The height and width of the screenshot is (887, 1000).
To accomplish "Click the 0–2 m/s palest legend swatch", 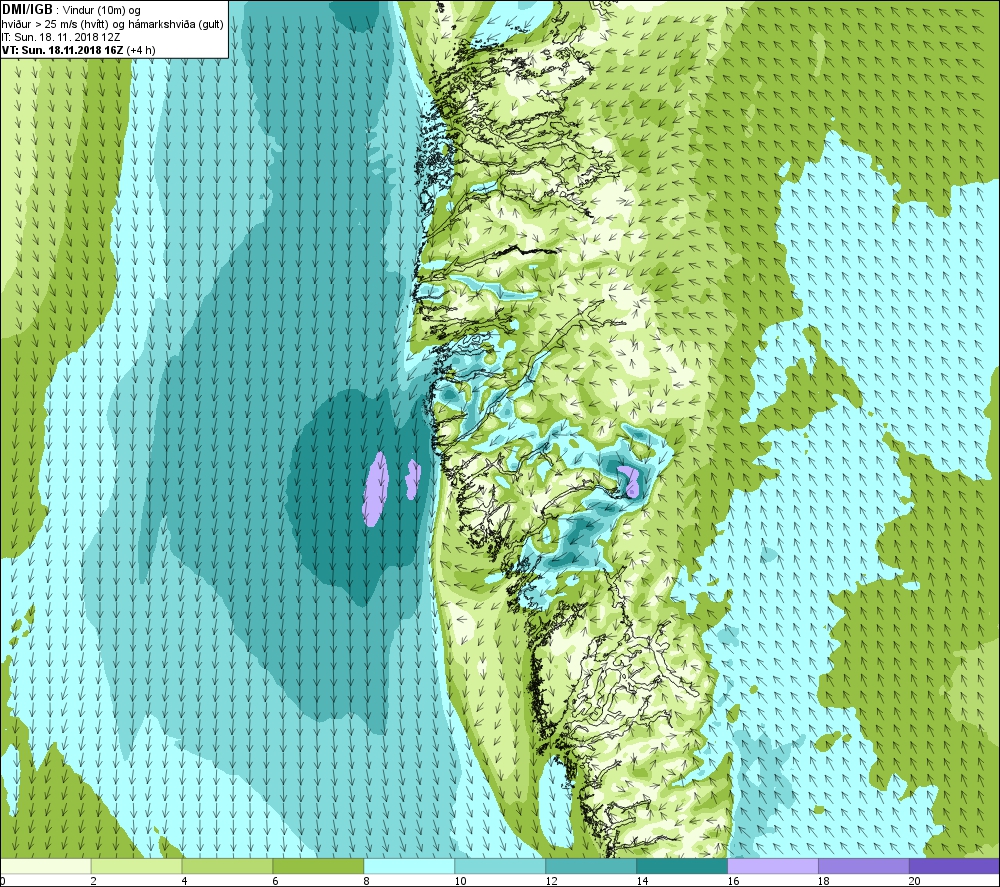I will [46, 866].
